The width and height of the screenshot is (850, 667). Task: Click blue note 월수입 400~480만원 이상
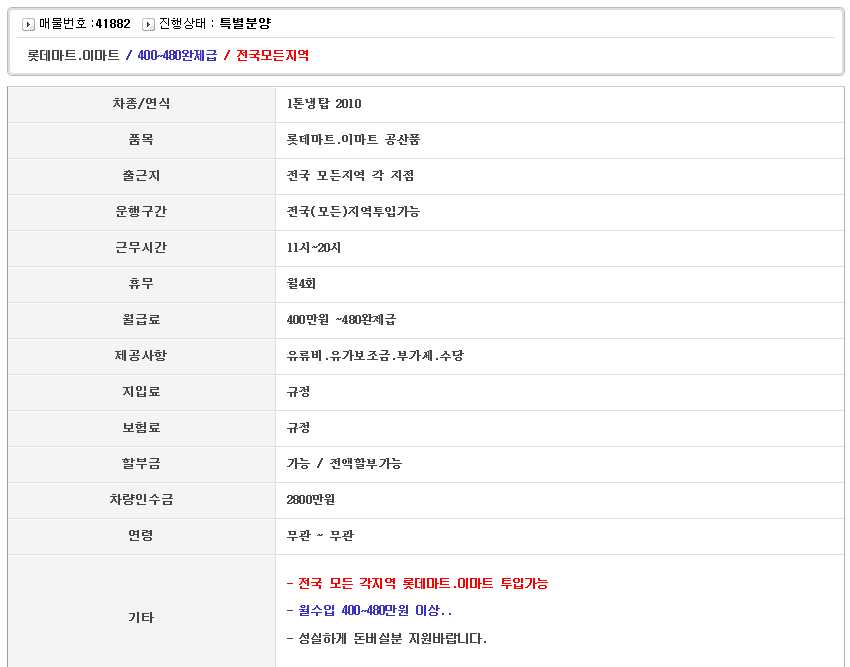click(x=369, y=611)
